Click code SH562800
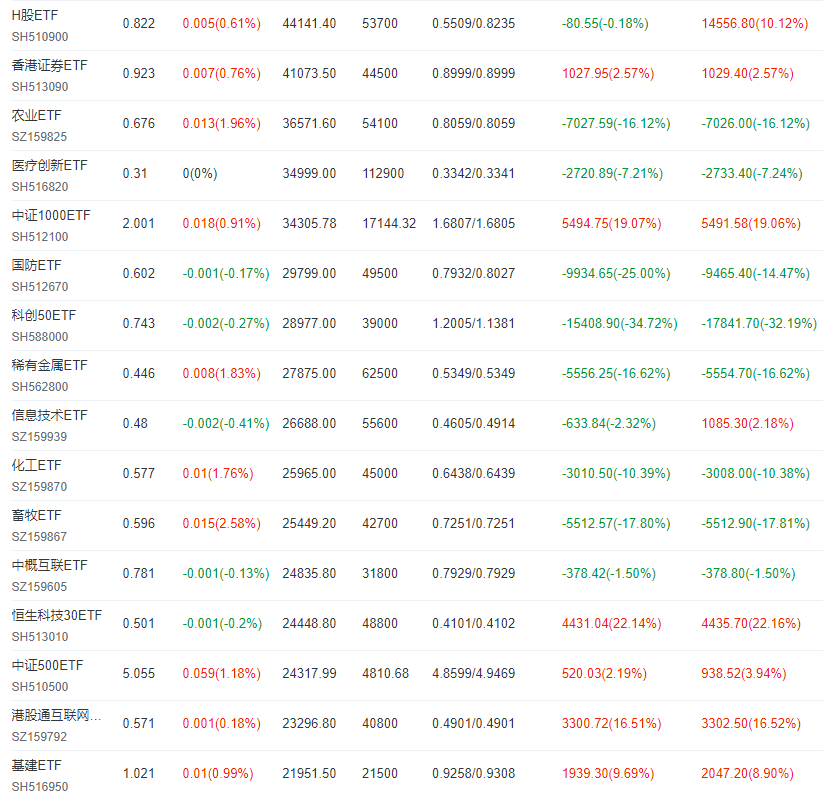 pos(40,386)
